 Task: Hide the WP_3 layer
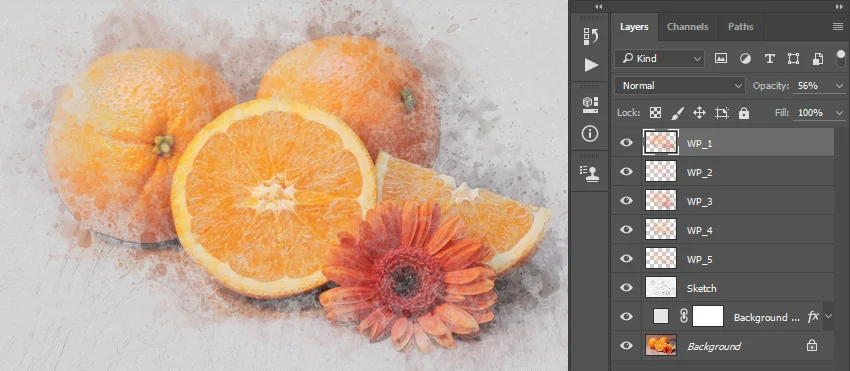(x=626, y=201)
